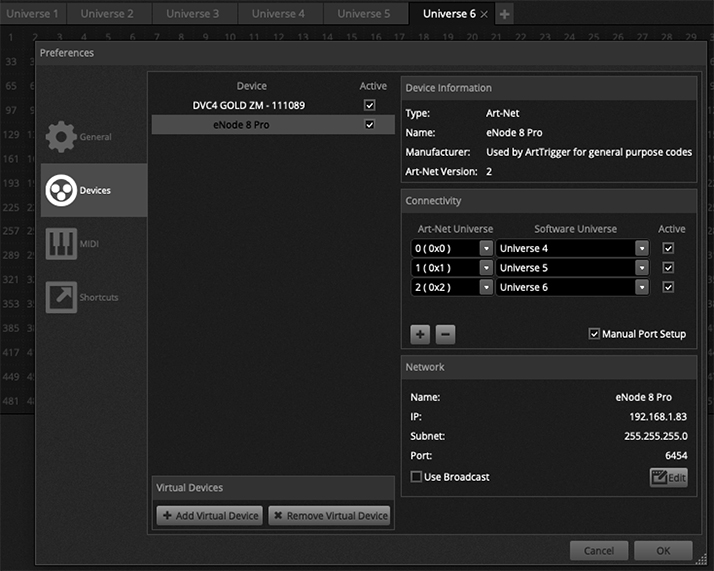Open the MIDI keyboard icon section
This screenshot has height=571, width=714.
pos(61,244)
